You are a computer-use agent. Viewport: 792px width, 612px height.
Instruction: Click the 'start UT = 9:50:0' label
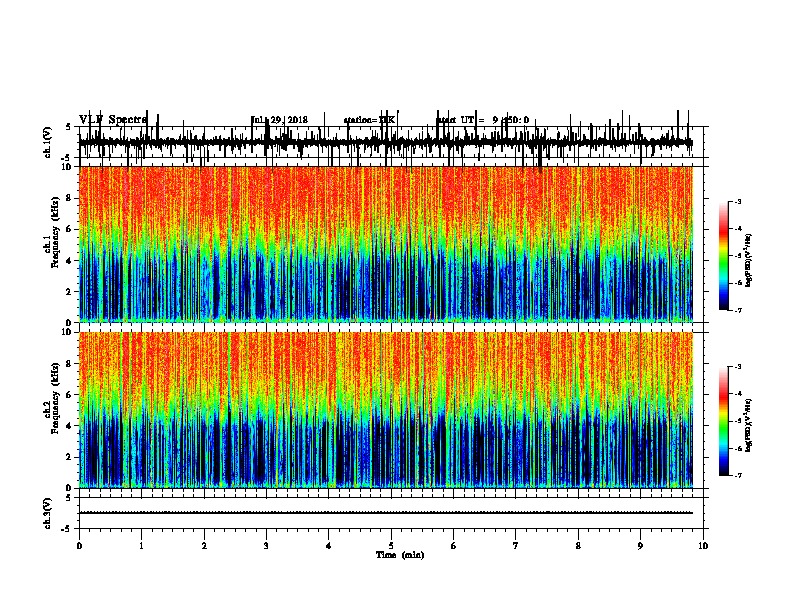tap(482, 120)
